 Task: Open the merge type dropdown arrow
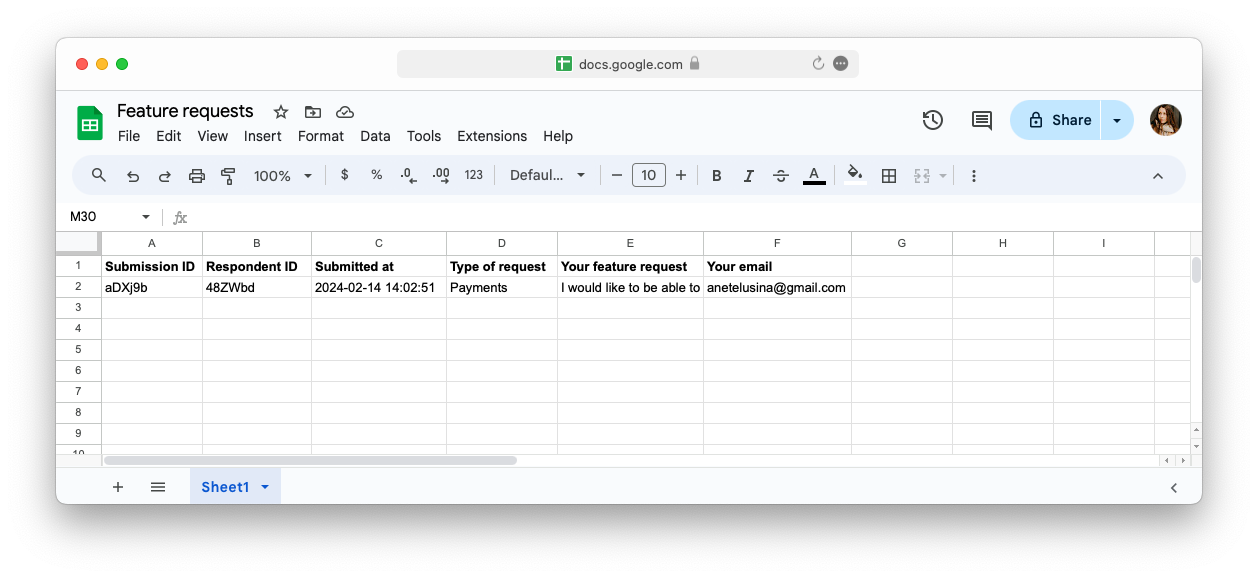pyautogui.click(x=943, y=176)
